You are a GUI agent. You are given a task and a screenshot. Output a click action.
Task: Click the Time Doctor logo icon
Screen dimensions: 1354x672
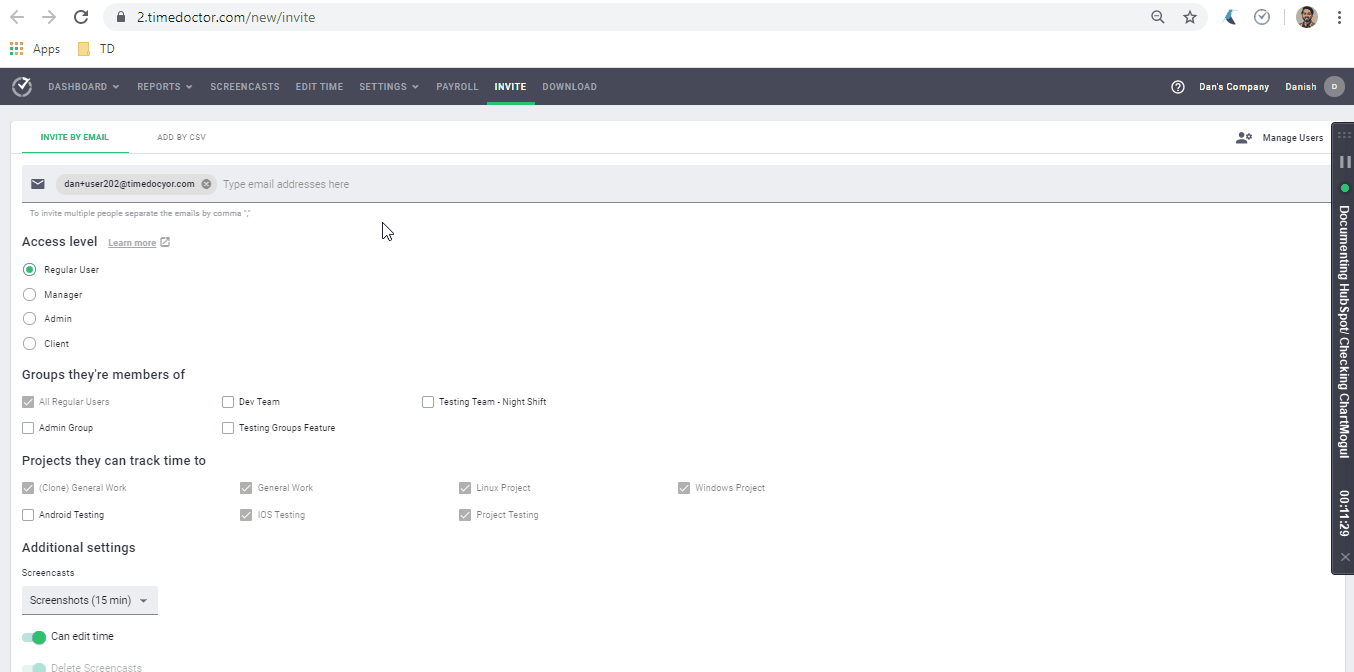point(21,87)
